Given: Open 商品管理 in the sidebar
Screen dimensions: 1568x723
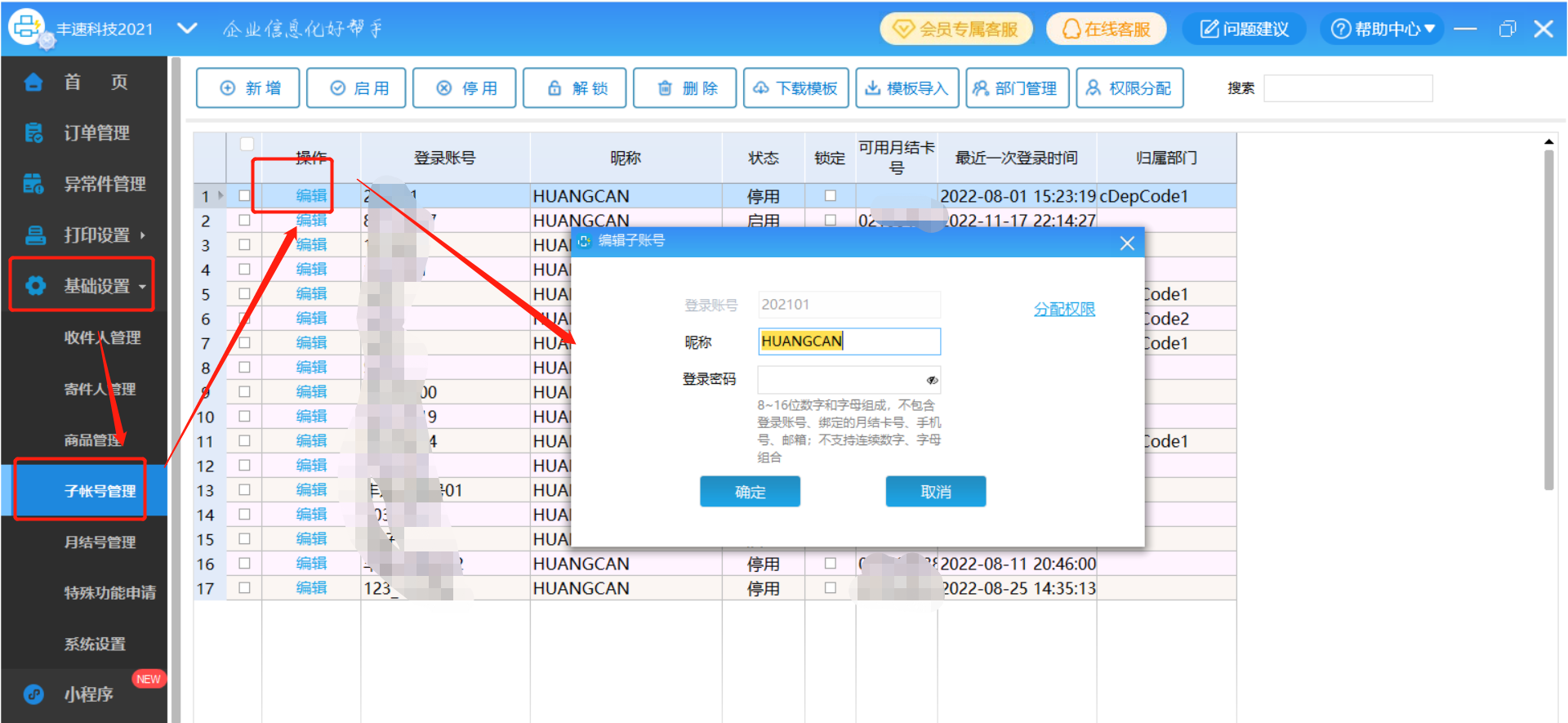Looking at the screenshot, I should (93, 440).
